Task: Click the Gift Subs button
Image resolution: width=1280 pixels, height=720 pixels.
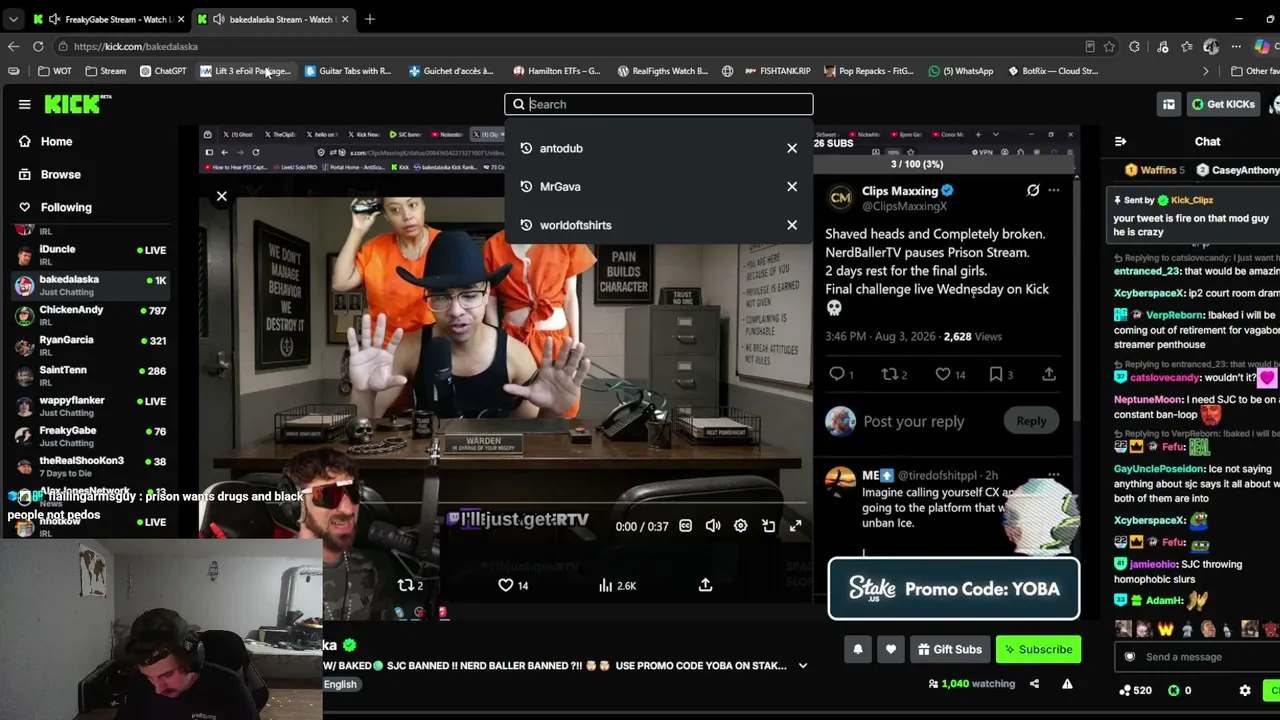Action: [x=949, y=649]
